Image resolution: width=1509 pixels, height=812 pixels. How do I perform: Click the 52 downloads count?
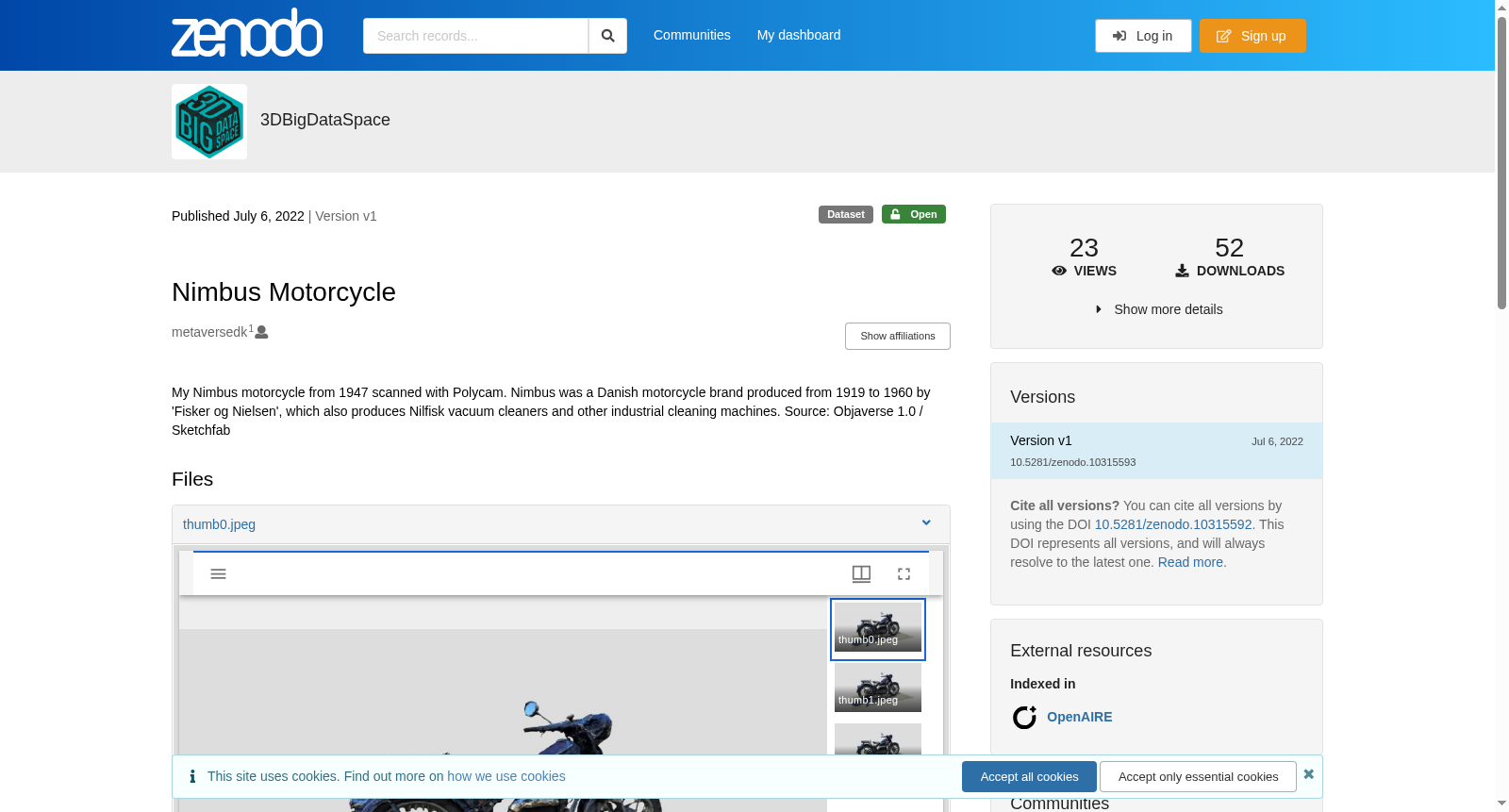click(1230, 248)
